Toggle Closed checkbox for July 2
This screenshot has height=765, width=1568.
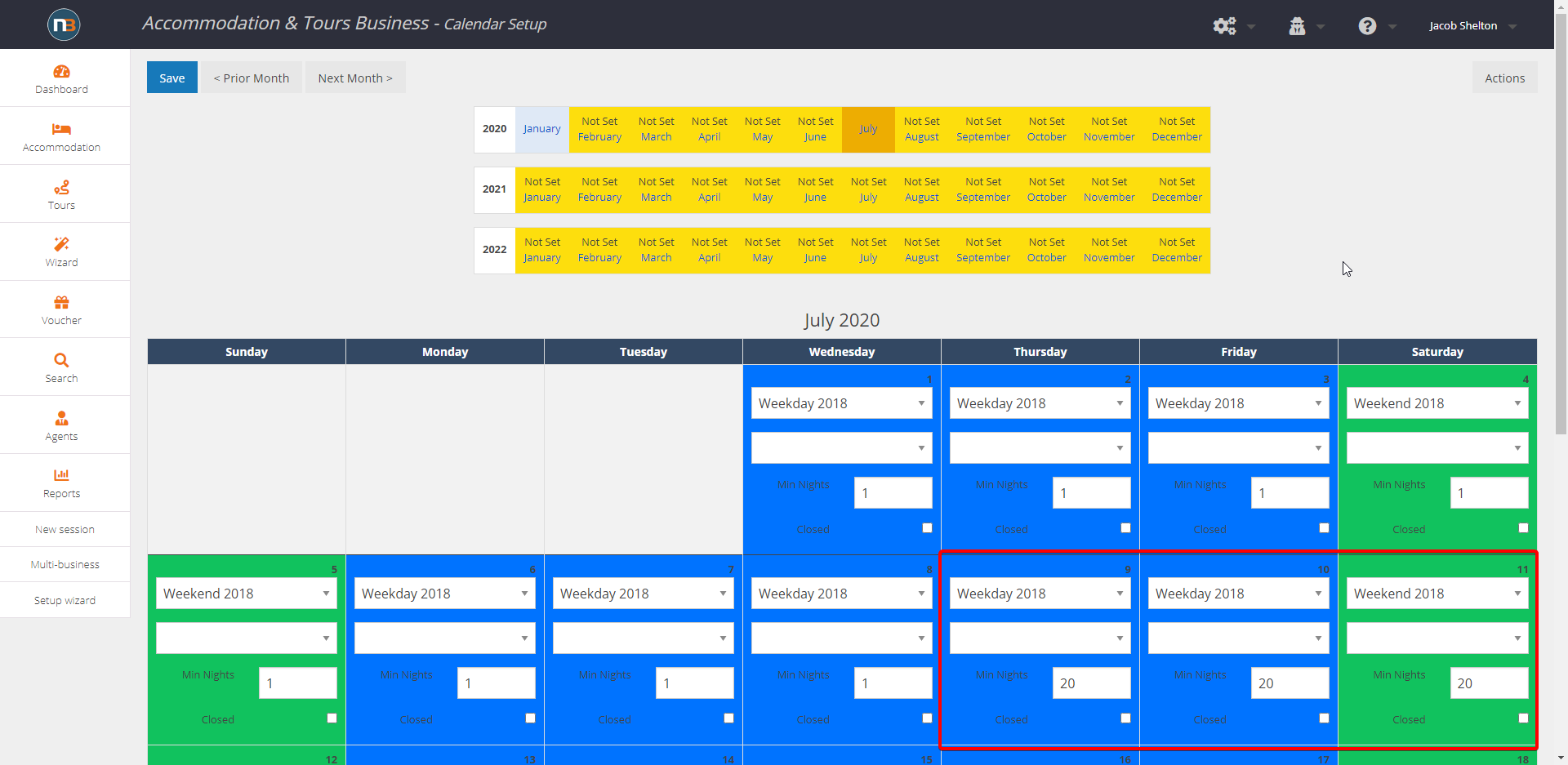(x=1125, y=528)
